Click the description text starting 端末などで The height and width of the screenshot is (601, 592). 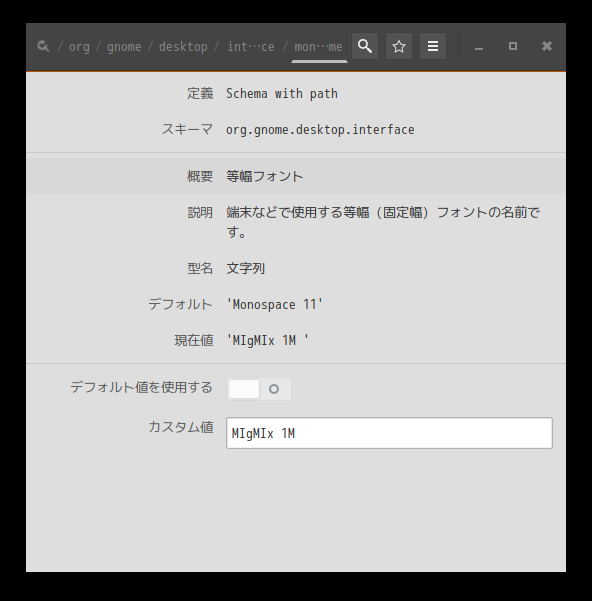point(383,222)
